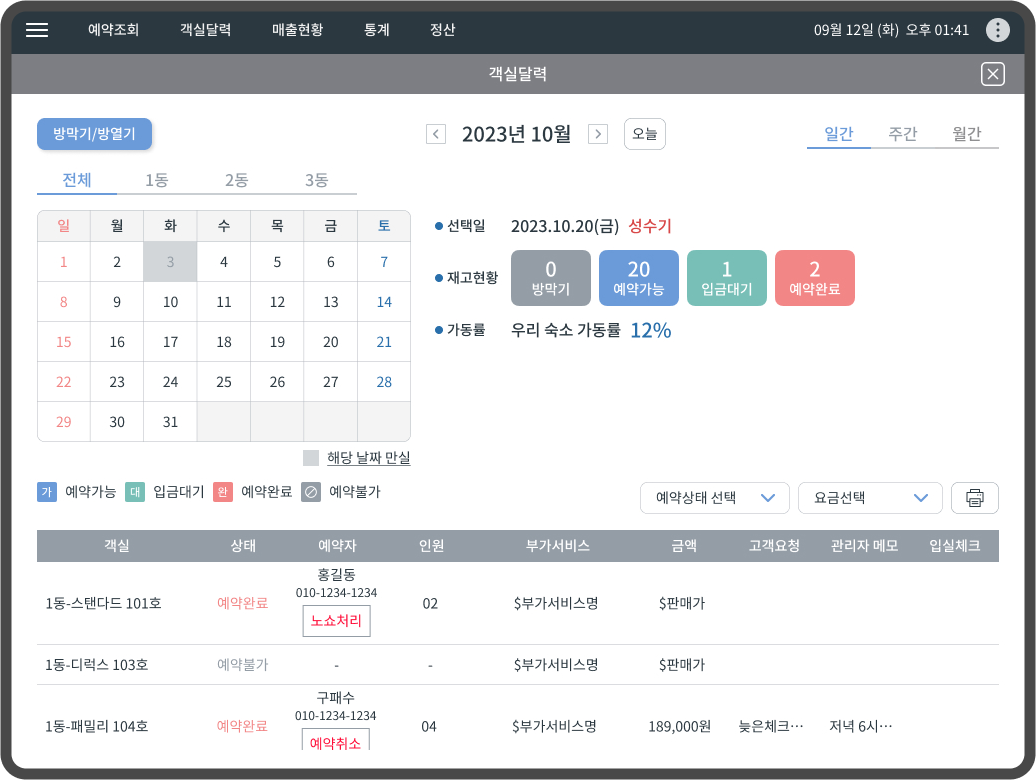The height and width of the screenshot is (780, 1036).
Task: Click the 오늘 button
Action: pyautogui.click(x=645, y=134)
